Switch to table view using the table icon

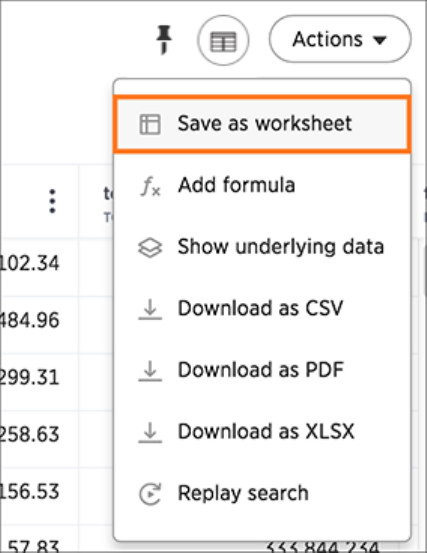(x=223, y=41)
